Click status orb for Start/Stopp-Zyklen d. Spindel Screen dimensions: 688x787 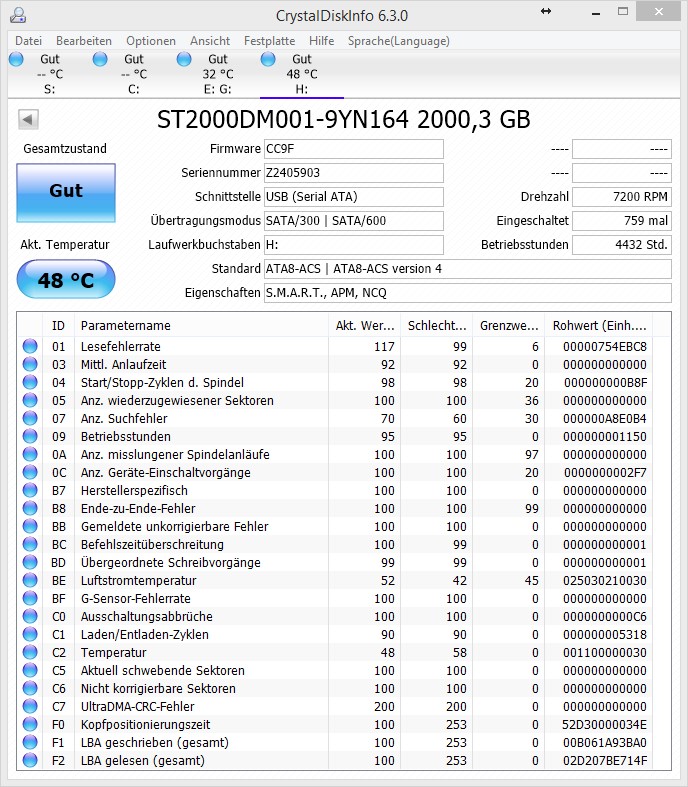[30, 382]
